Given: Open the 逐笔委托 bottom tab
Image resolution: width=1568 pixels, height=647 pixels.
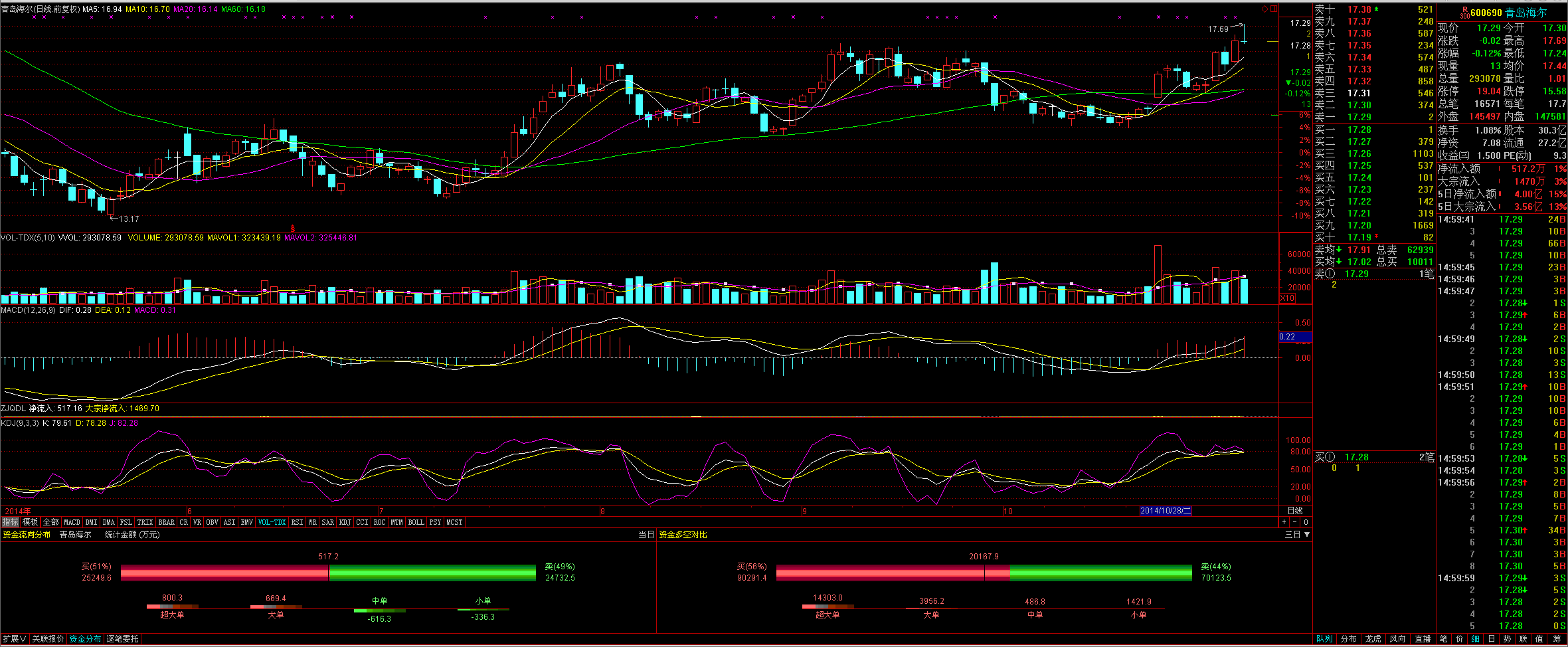Looking at the screenshot, I should point(122,639).
